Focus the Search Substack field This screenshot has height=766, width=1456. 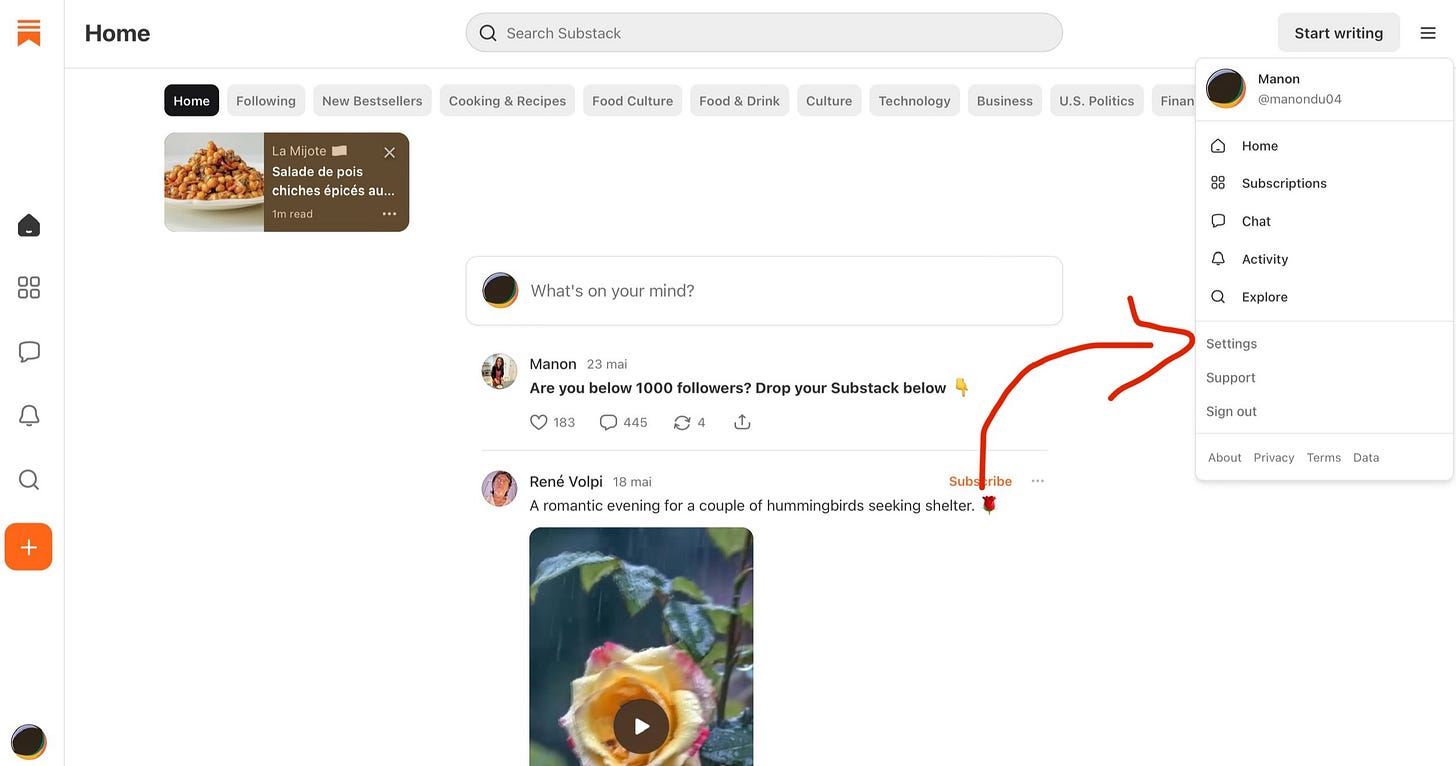pyautogui.click(x=764, y=33)
